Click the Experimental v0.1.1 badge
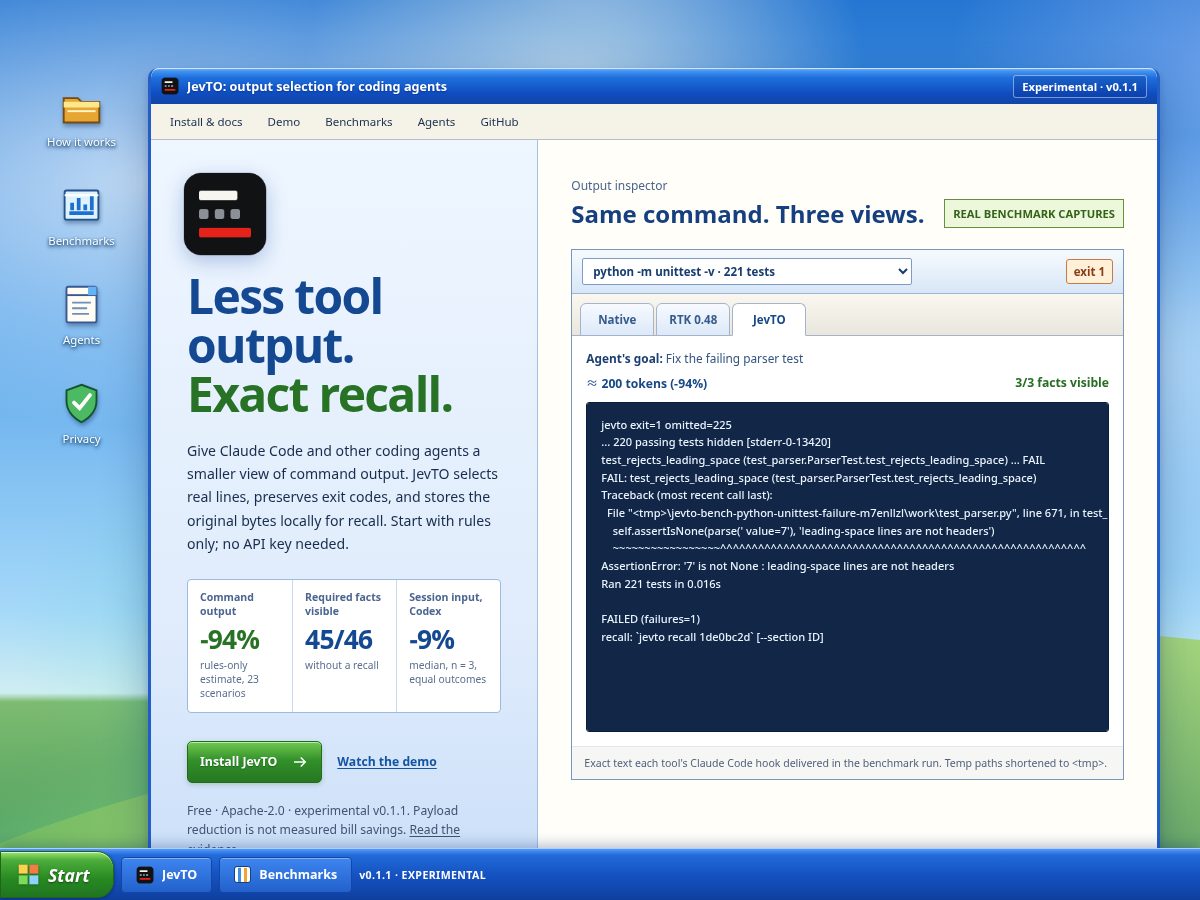 tap(1080, 87)
